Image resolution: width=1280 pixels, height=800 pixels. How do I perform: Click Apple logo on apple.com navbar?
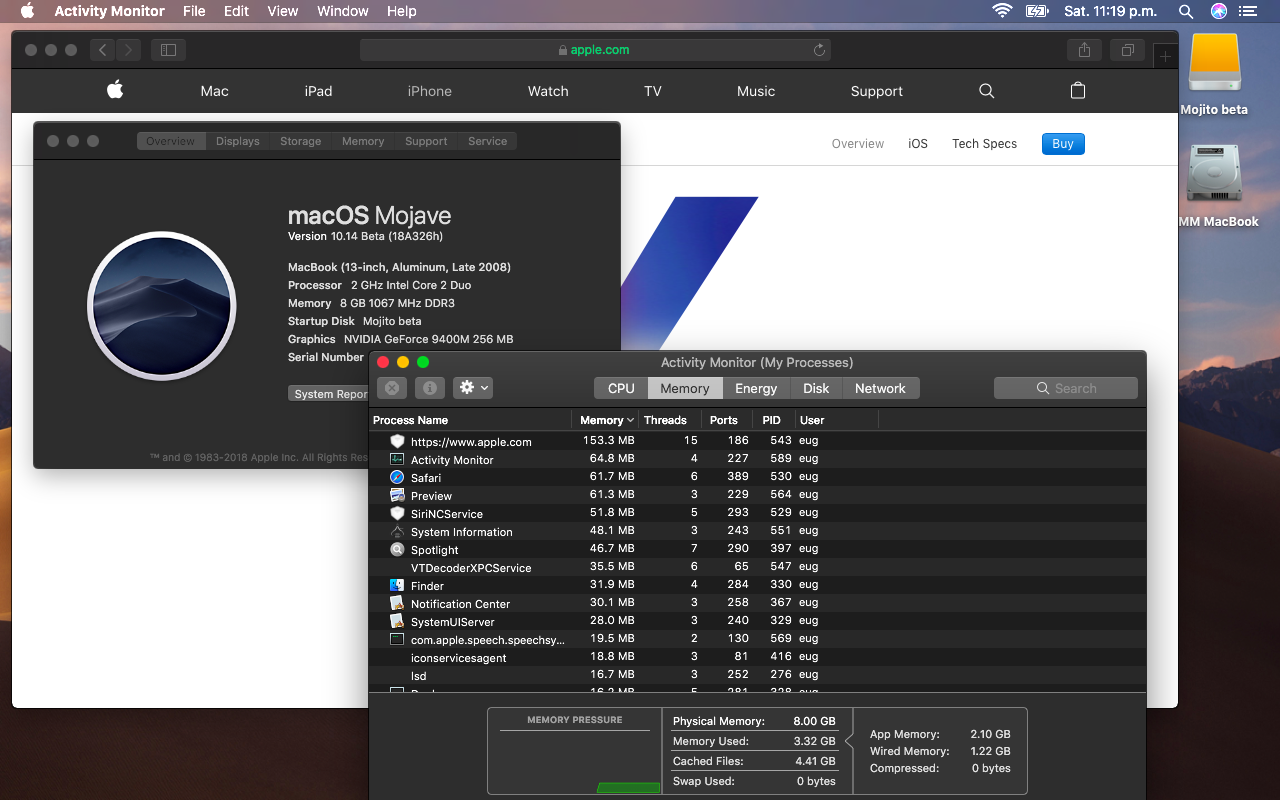pyautogui.click(x=115, y=90)
